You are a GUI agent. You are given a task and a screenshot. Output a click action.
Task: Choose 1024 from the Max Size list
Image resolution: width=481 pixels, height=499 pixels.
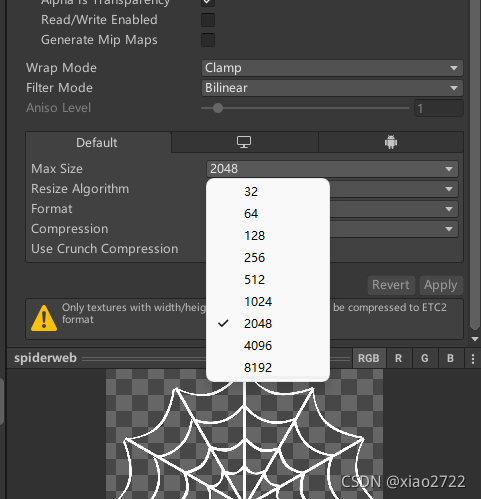tap(268, 302)
